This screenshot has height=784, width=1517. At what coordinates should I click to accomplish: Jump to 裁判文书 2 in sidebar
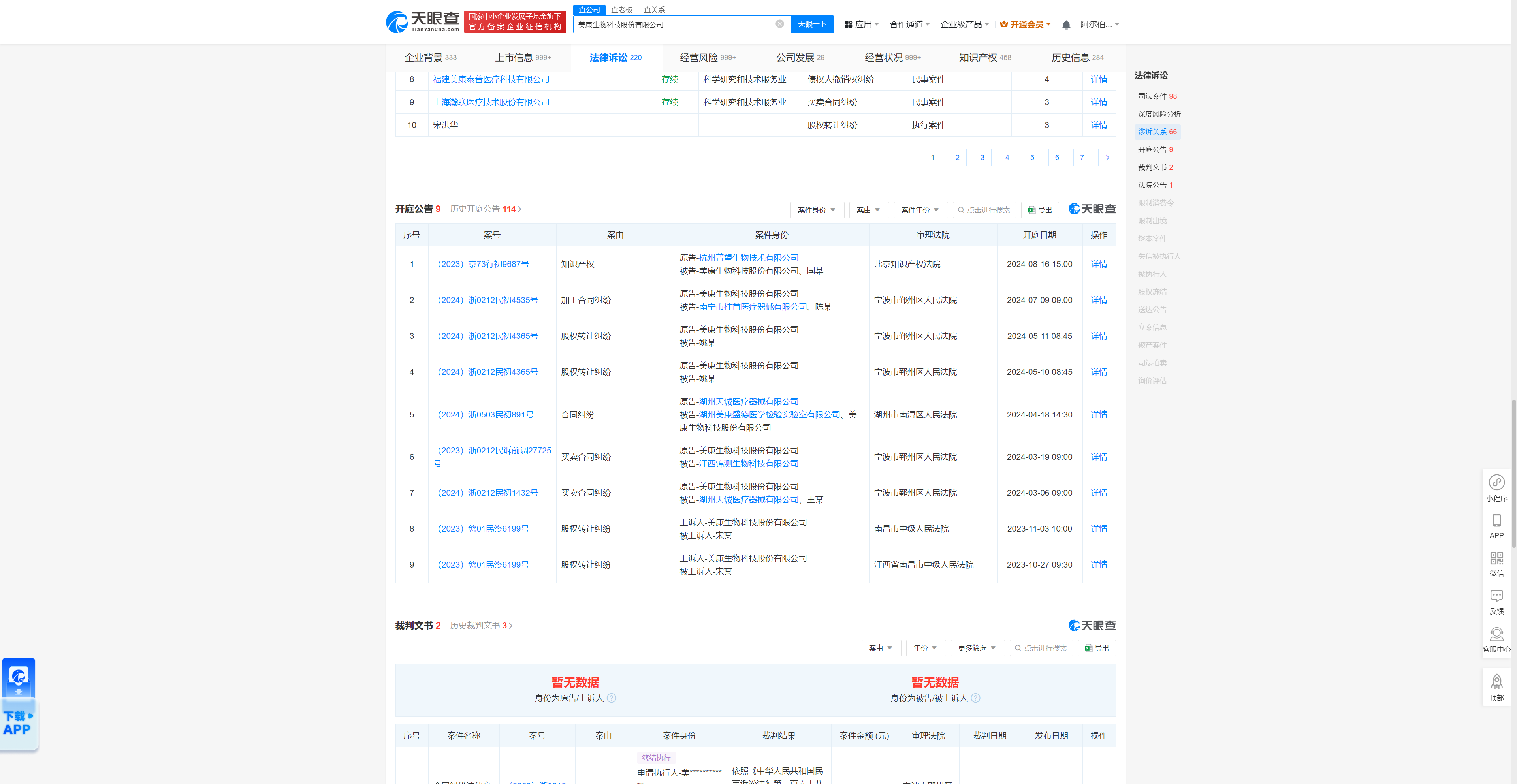pos(1155,168)
